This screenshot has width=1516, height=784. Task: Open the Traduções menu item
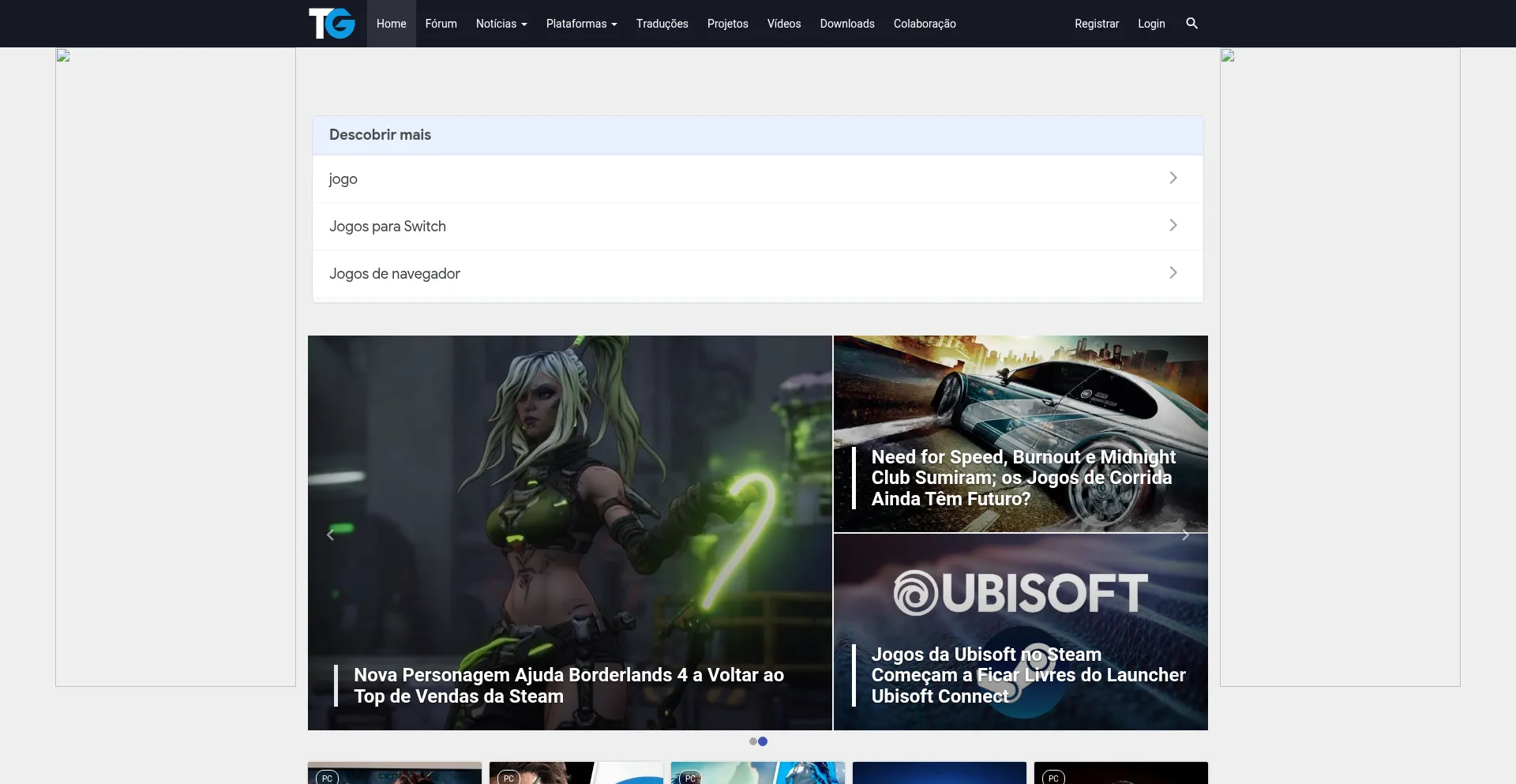pos(662,24)
